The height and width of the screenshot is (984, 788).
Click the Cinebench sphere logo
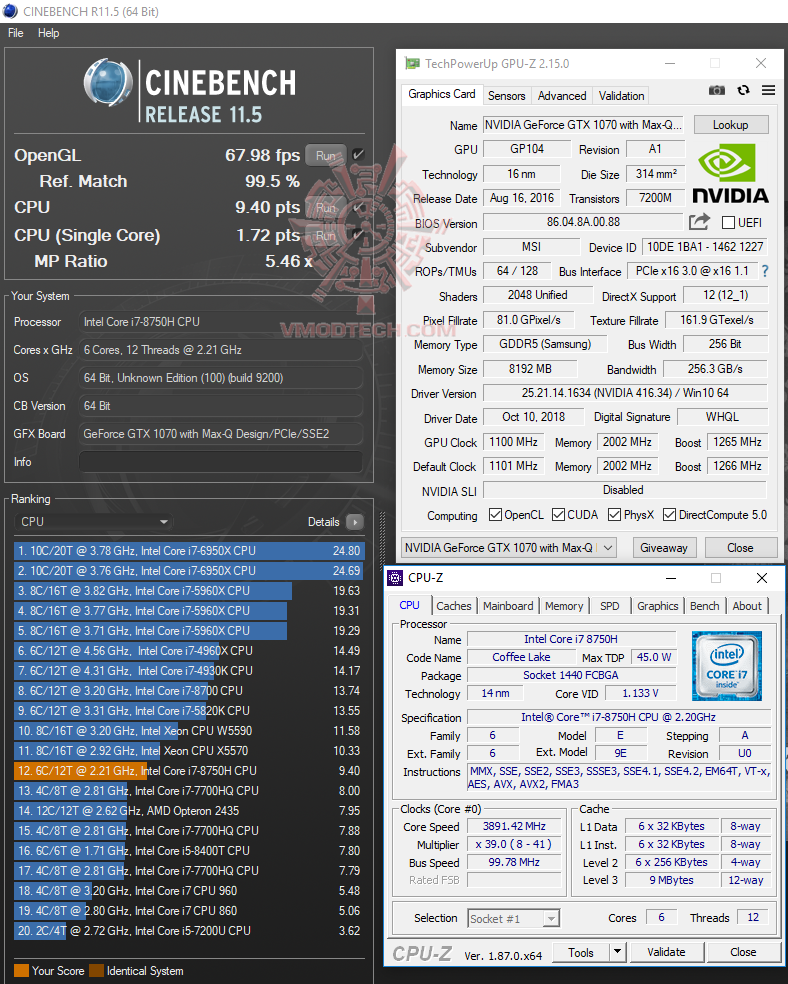pyautogui.click(x=108, y=82)
